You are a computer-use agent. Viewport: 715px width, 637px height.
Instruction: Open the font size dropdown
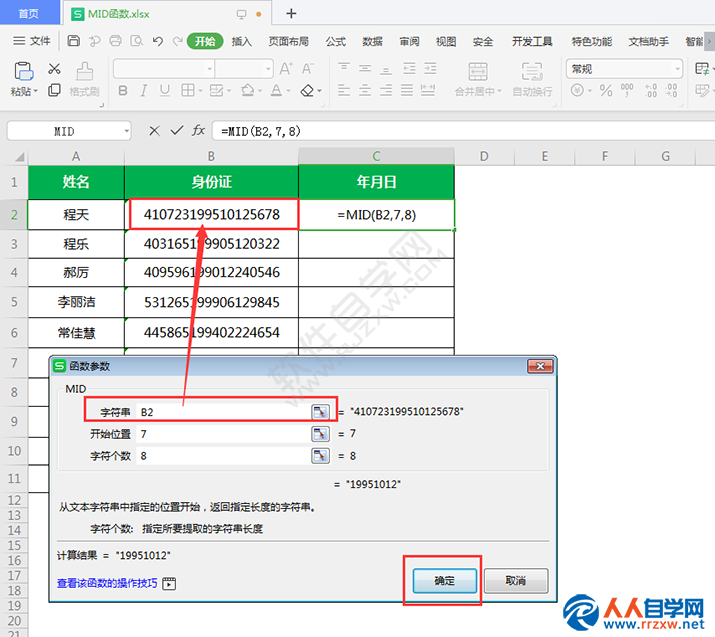pyautogui.click(x=268, y=69)
